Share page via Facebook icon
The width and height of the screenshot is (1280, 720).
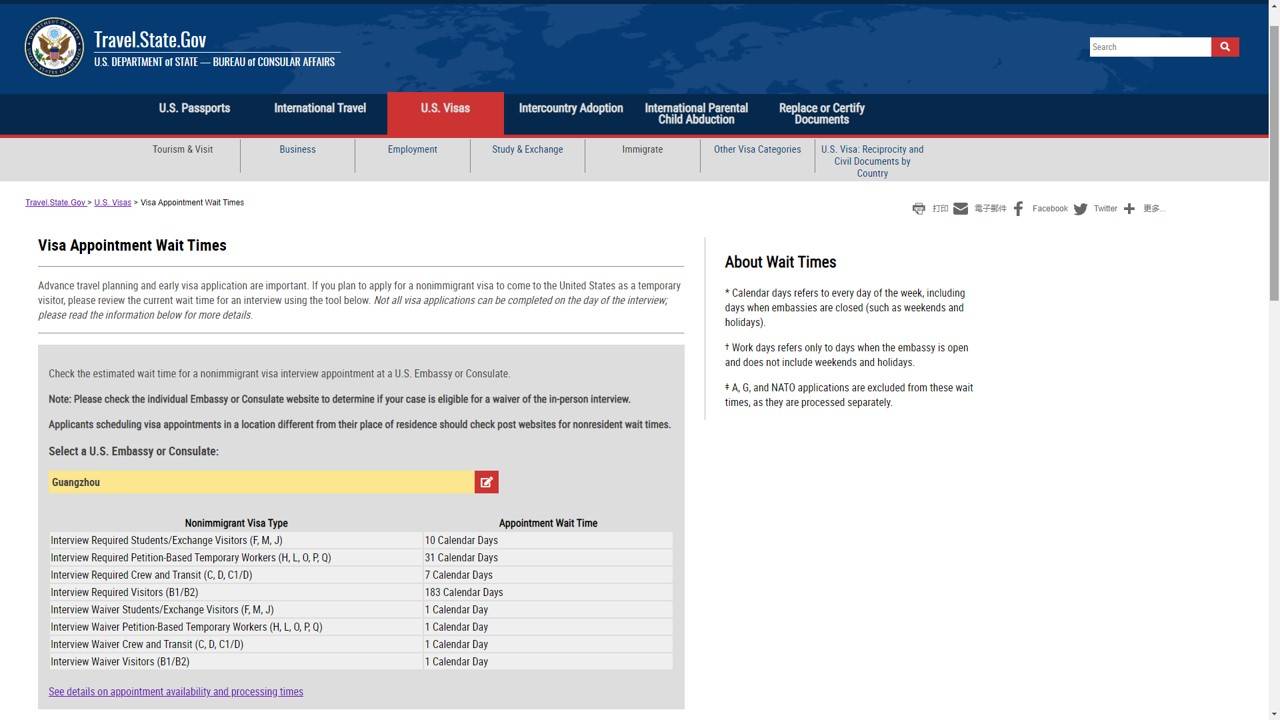(x=1018, y=209)
